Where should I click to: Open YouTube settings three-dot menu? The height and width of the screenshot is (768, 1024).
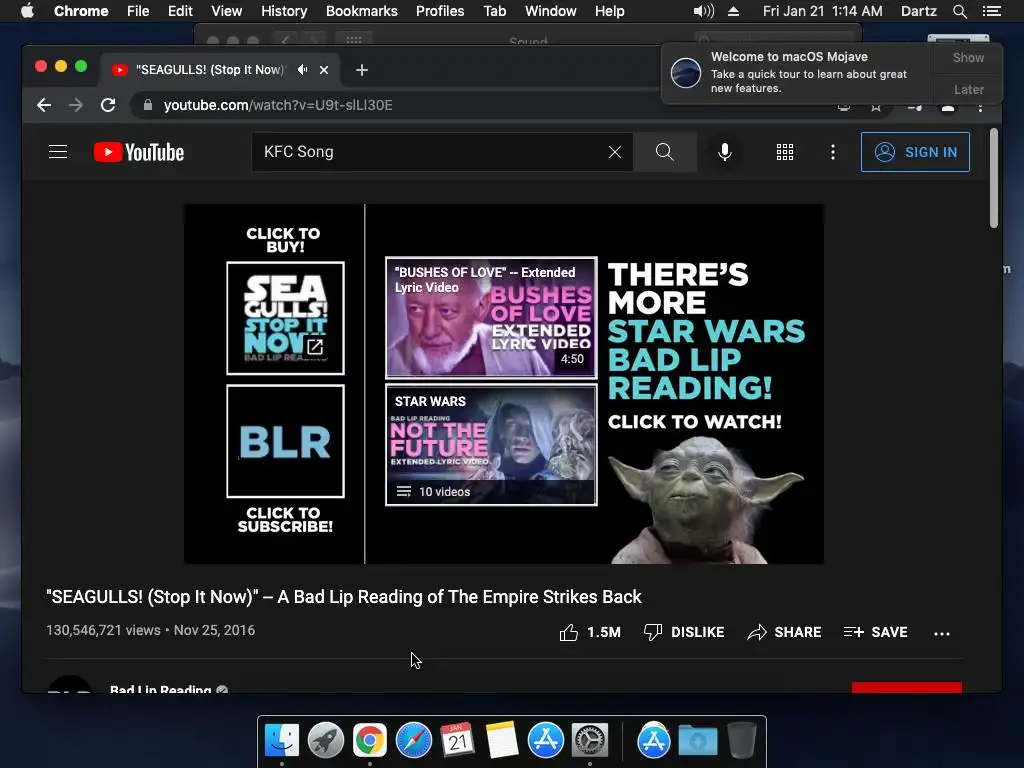(832, 152)
